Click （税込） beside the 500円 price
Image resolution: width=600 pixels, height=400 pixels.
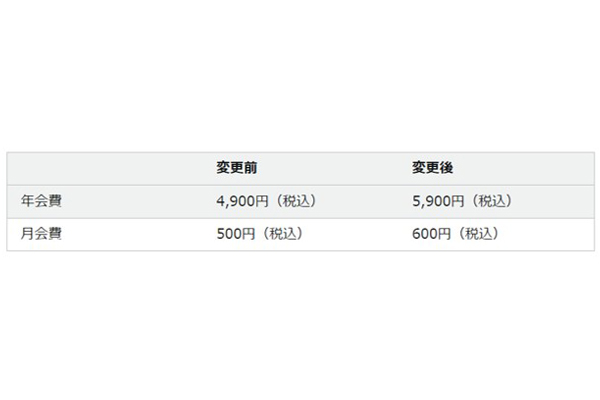pos(280,234)
